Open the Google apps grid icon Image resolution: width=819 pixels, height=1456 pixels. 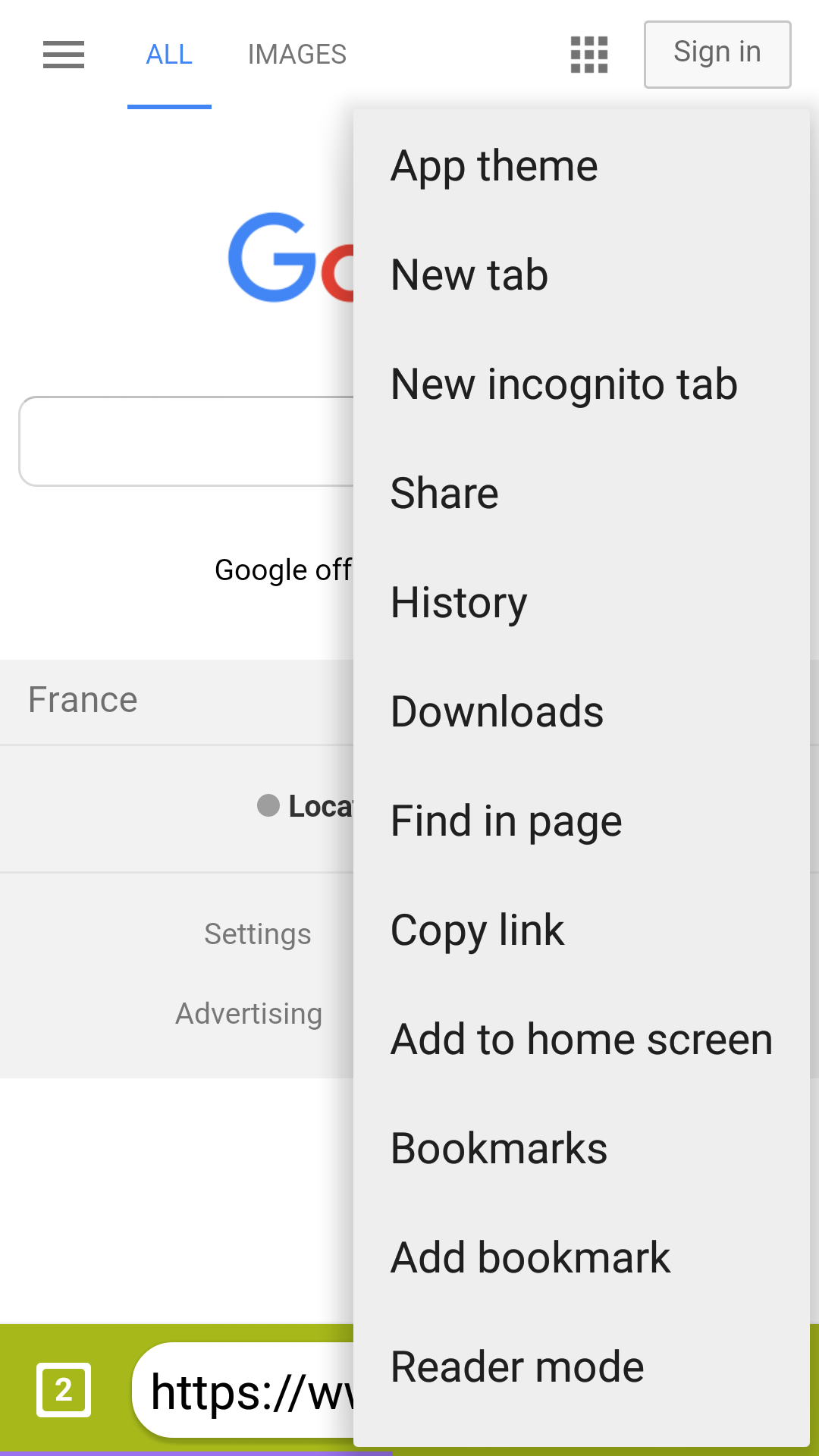tap(589, 55)
